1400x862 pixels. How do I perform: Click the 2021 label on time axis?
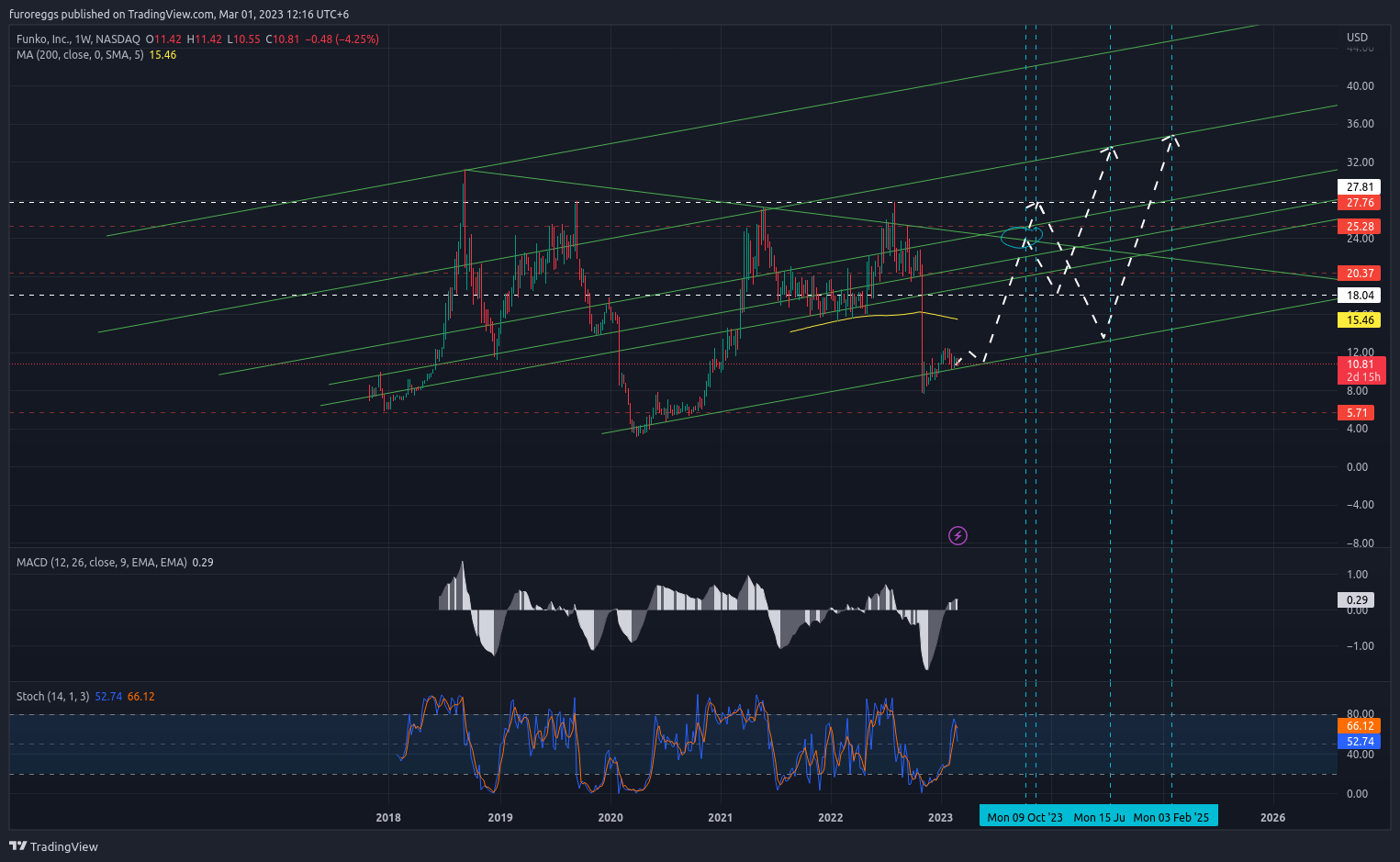coord(720,818)
